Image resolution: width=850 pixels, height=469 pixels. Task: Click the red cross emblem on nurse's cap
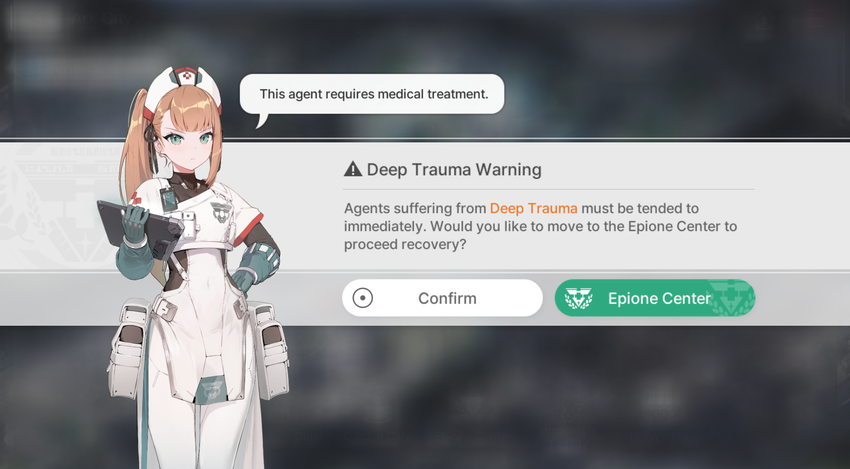188,76
